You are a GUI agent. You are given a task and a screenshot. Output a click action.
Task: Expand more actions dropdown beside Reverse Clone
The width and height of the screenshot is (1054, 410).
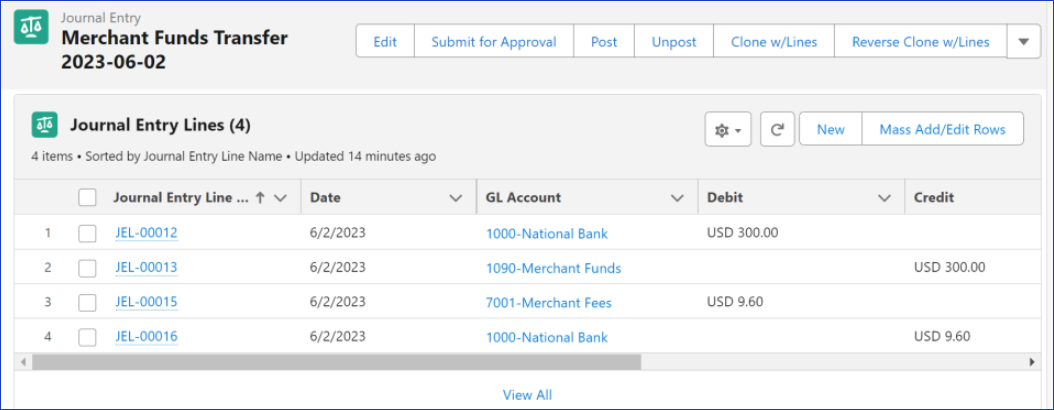click(x=1022, y=42)
